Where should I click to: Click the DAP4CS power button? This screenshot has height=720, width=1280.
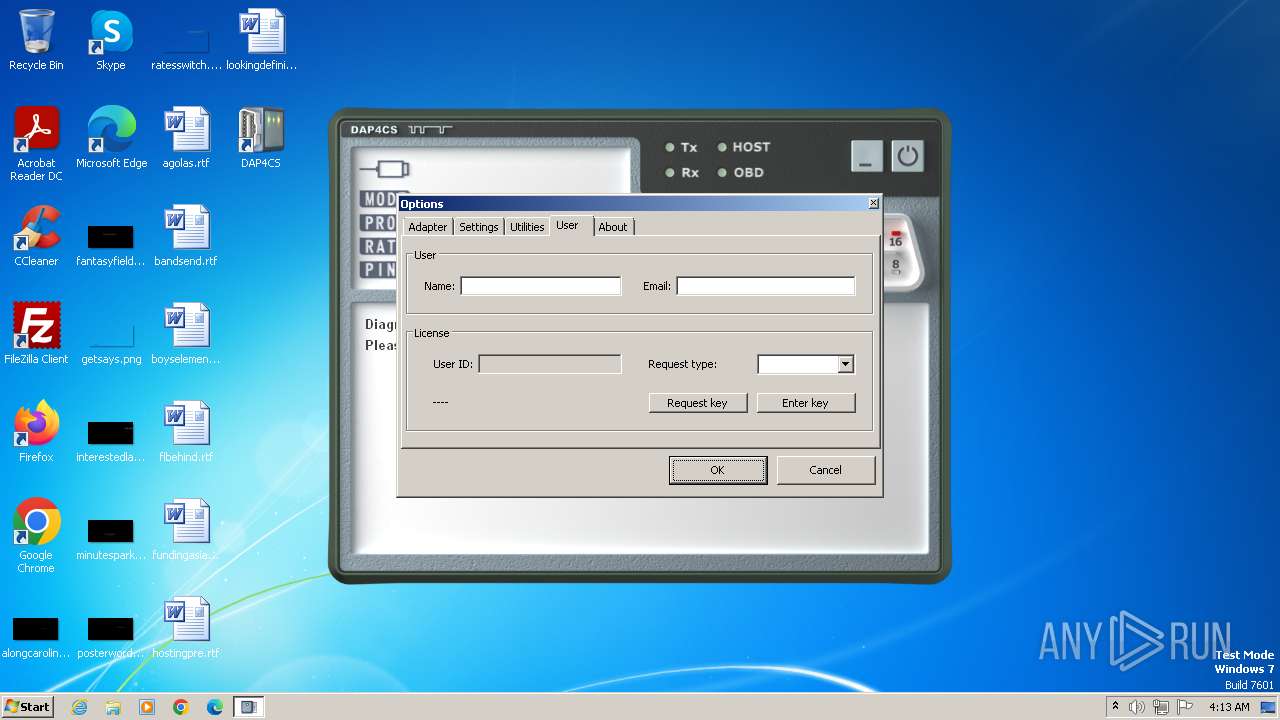[x=907, y=156]
